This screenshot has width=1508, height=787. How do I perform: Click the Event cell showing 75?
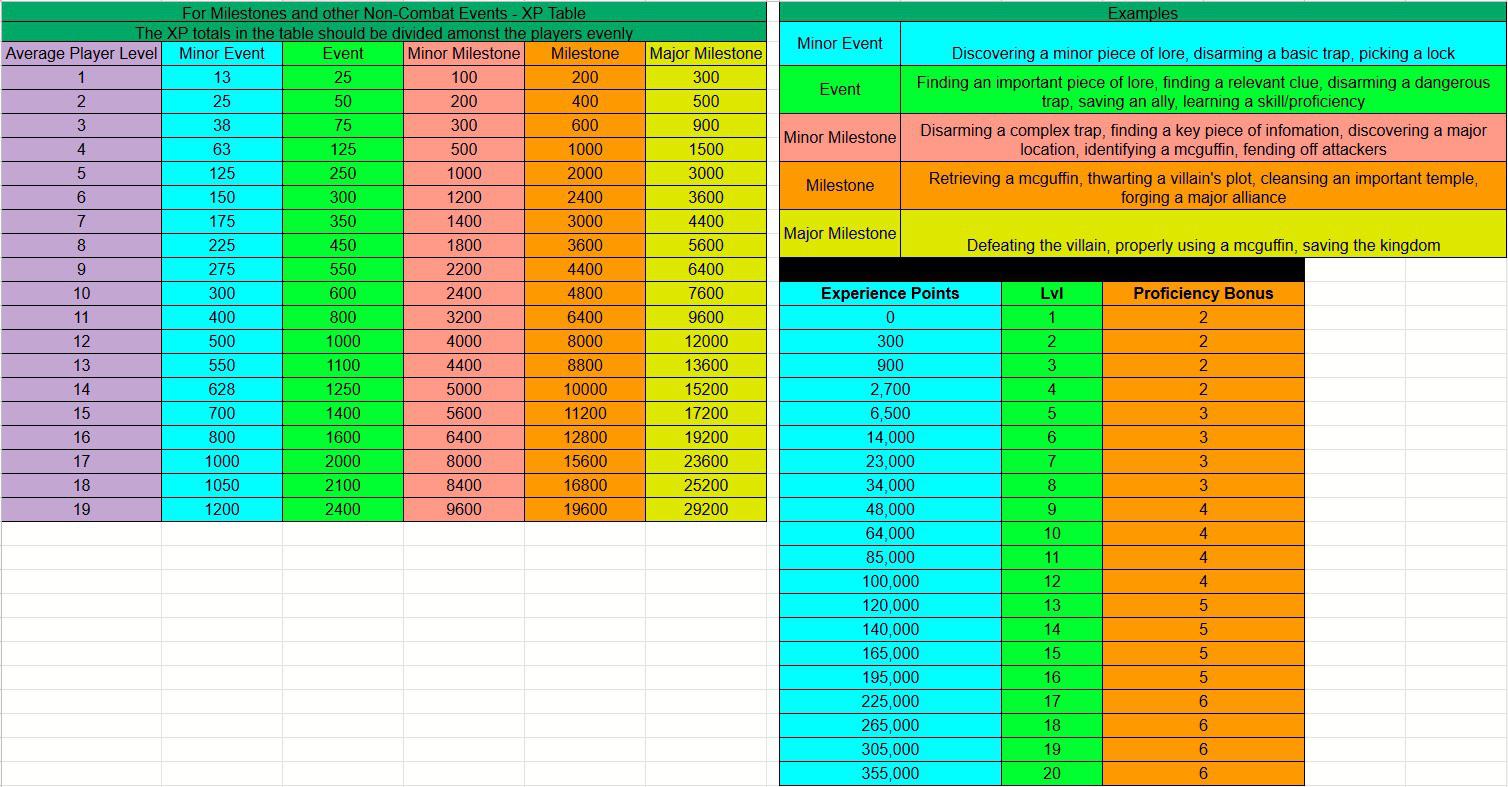pos(343,125)
